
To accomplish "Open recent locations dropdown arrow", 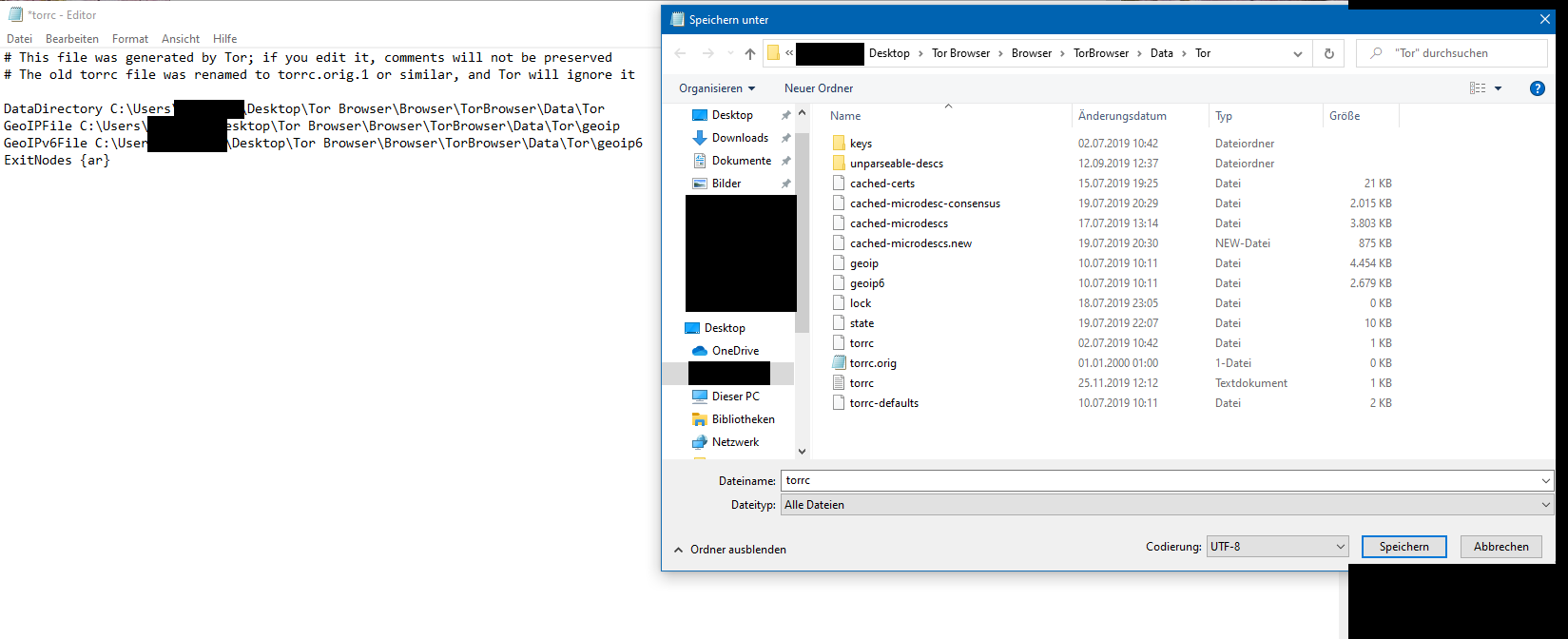I will pyautogui.click(x=730, y=53).
